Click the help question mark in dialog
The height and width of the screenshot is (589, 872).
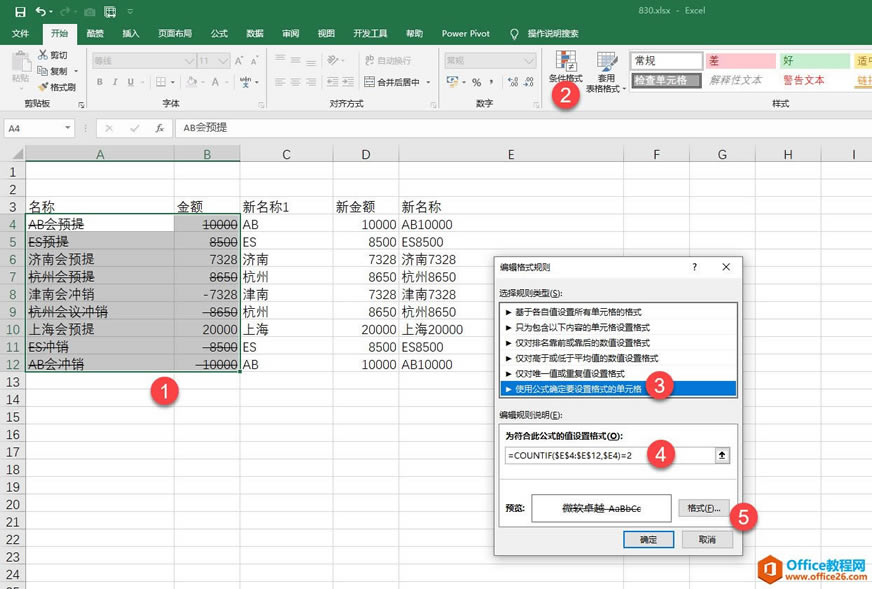(x=695, y=267)
